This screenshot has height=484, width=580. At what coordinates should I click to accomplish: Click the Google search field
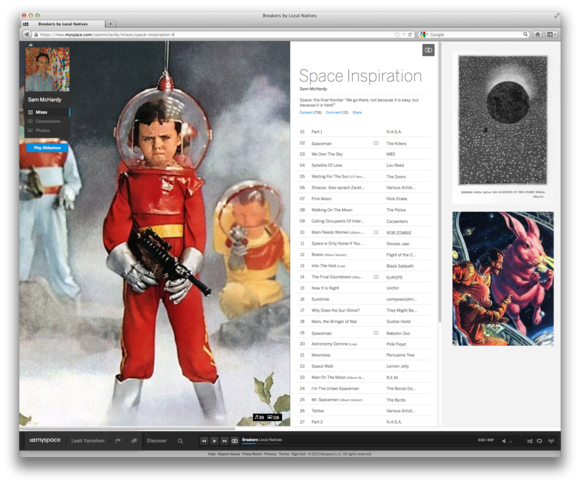tap(475, 34)
